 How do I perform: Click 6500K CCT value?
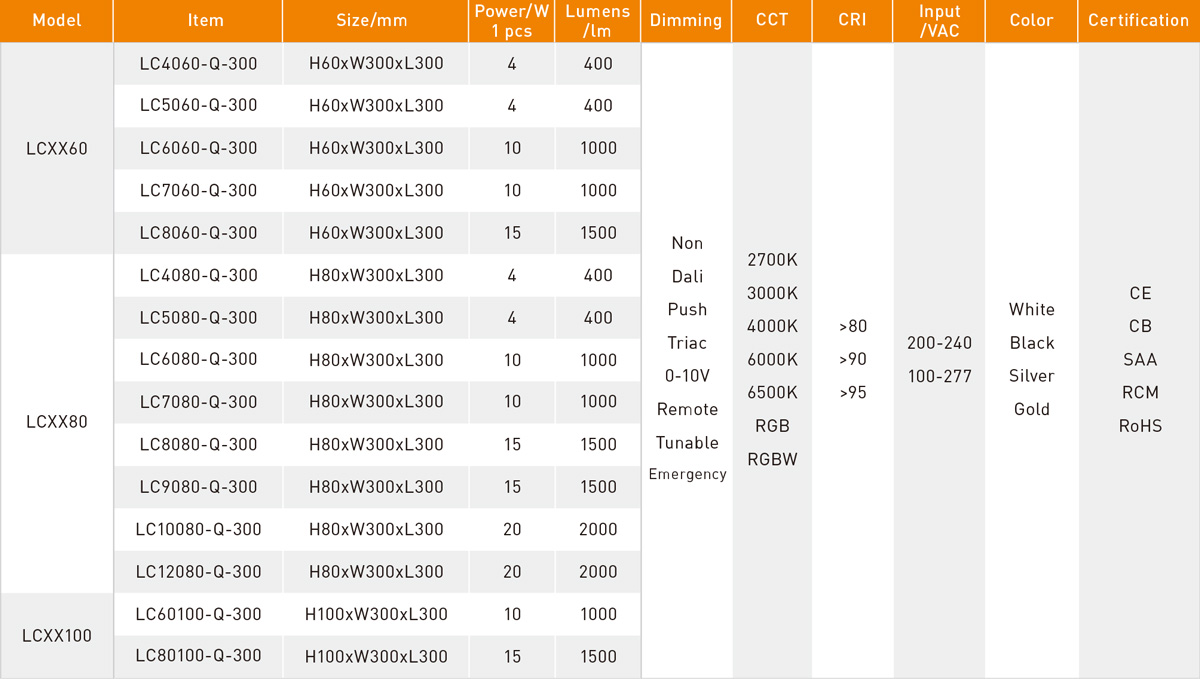click(772, 393)
